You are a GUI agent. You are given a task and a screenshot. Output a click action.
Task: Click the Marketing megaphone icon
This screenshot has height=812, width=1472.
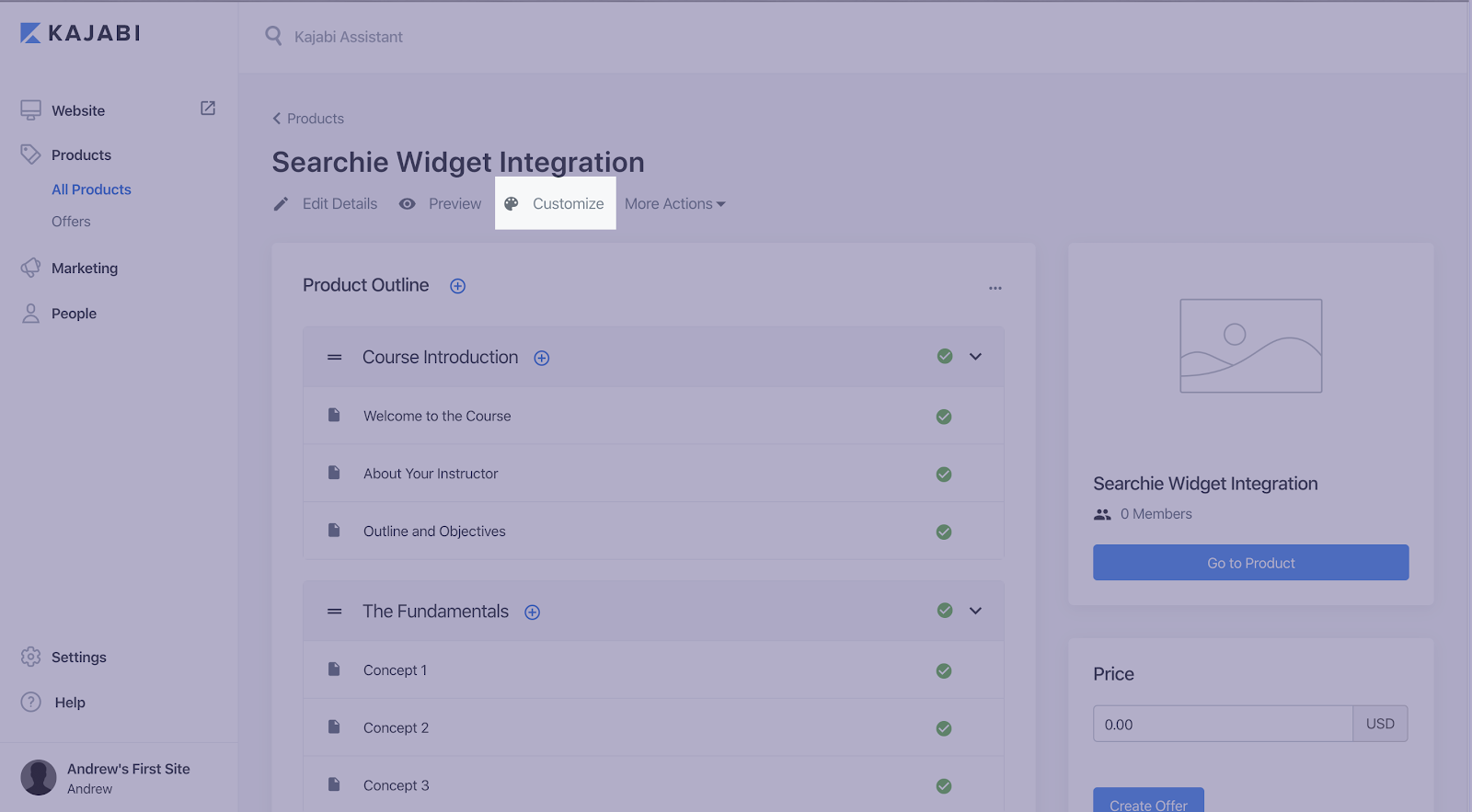point(30,268)
